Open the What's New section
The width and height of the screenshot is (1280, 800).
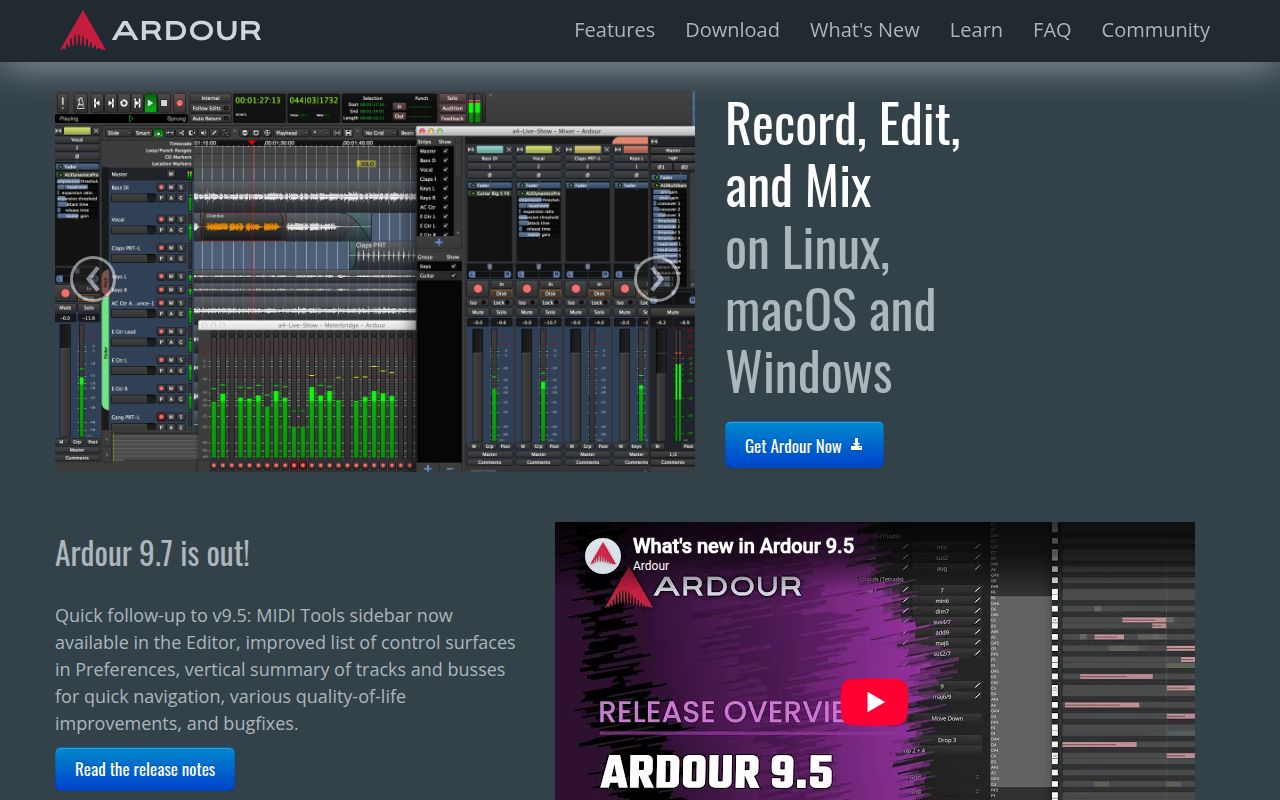pyautogui.click(x=864, y=30)
